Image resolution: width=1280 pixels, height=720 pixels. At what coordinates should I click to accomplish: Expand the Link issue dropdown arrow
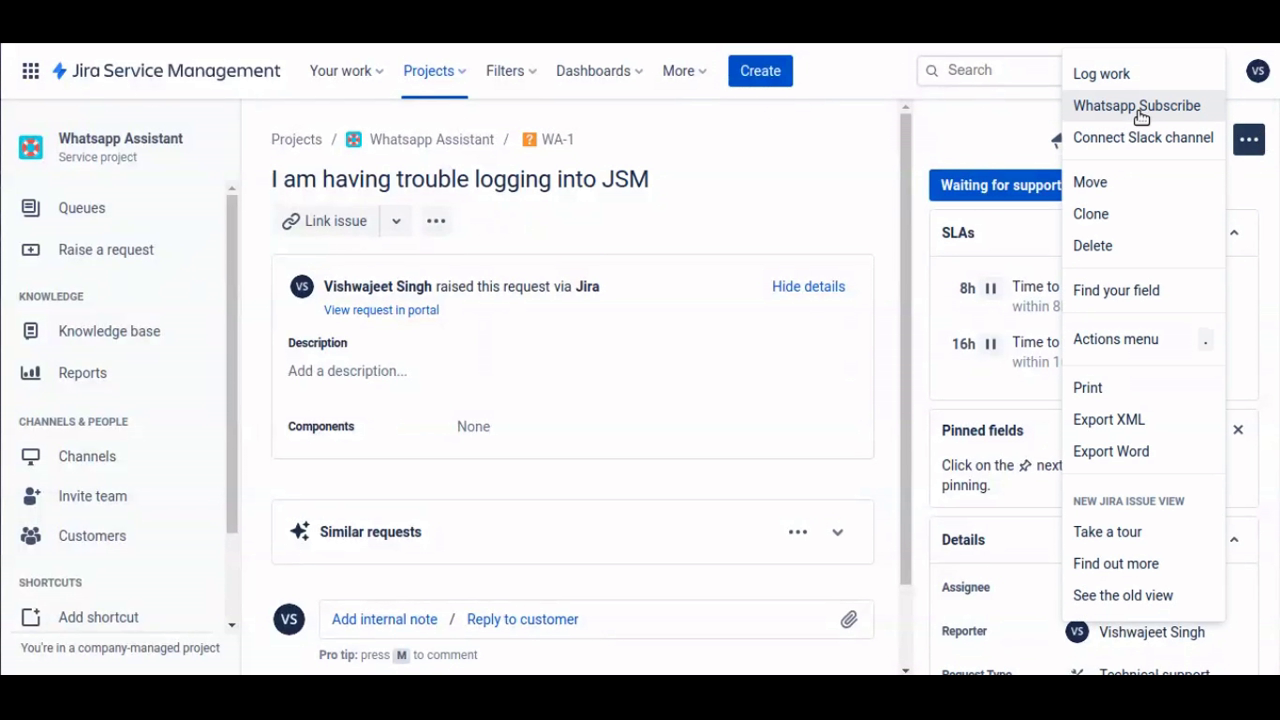tap(396, 221)
